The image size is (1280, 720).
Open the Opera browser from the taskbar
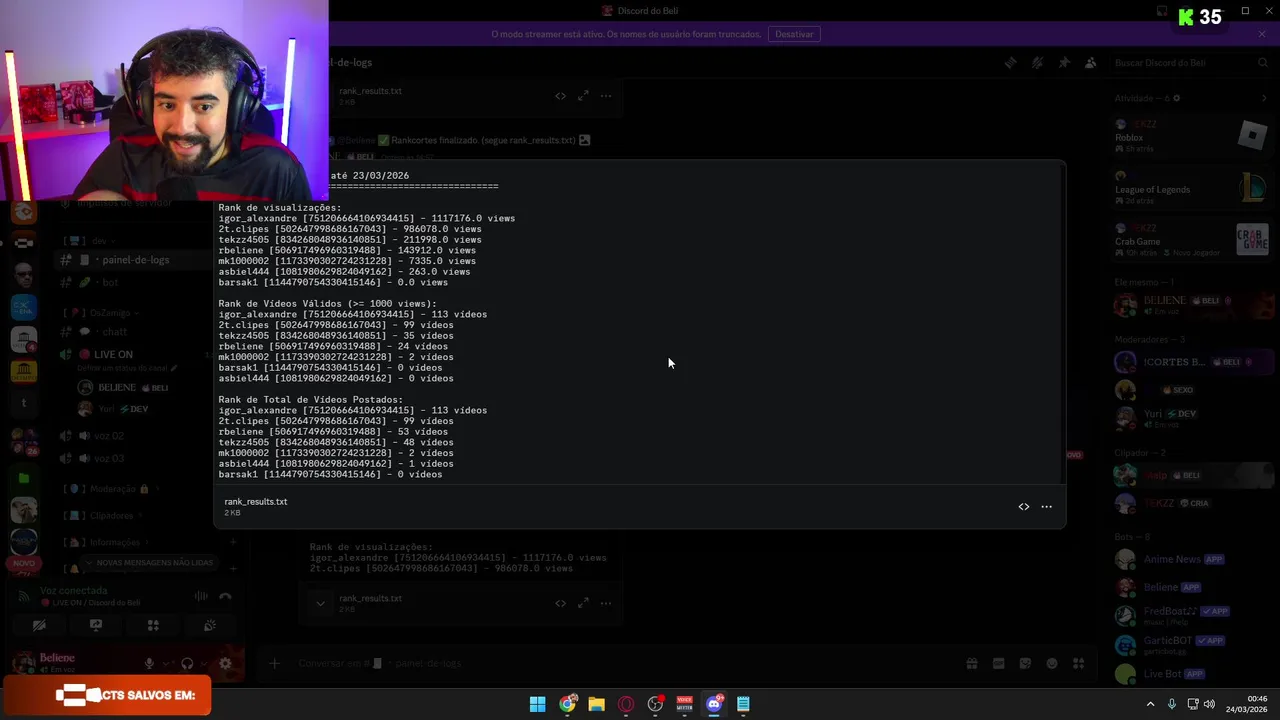(626, 704)
